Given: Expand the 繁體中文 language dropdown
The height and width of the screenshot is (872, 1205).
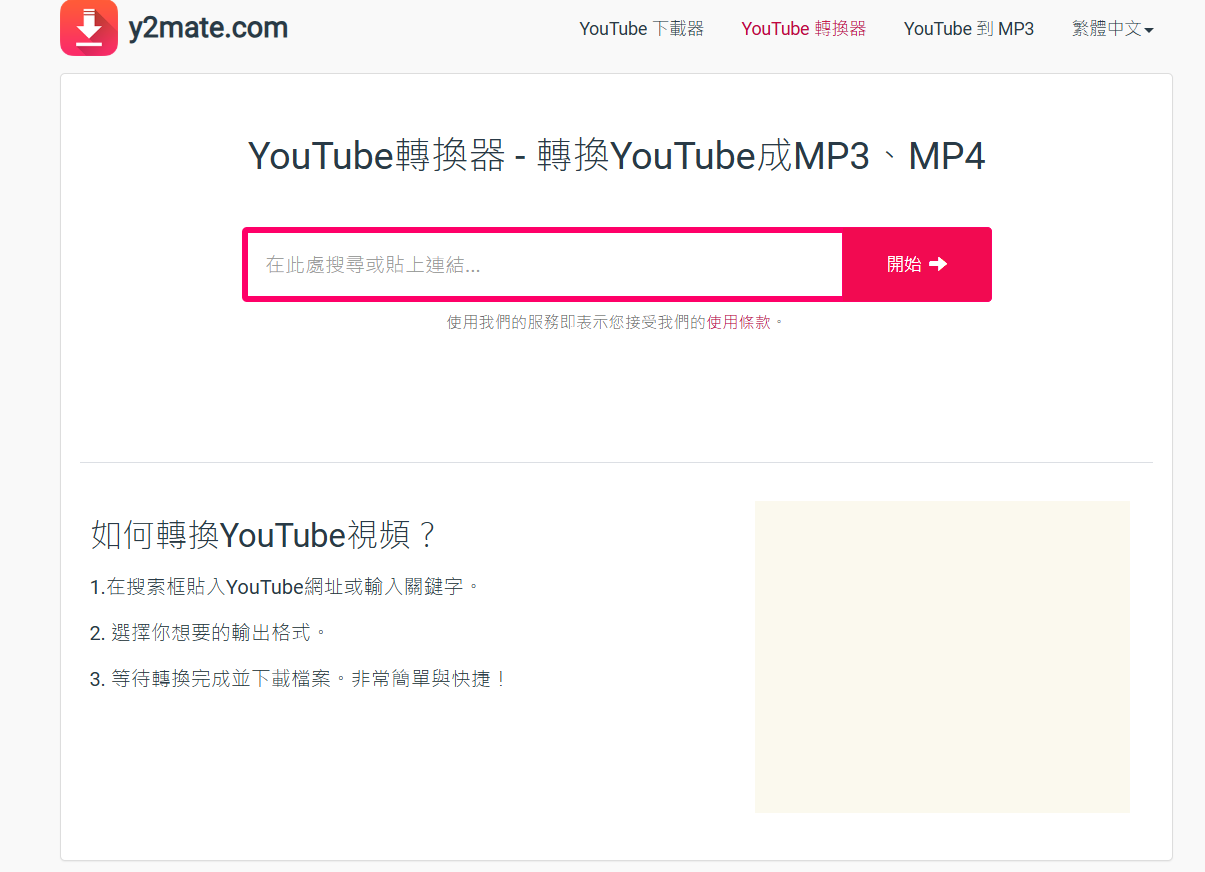Looking at the screenshot, I should point(1113,29).
